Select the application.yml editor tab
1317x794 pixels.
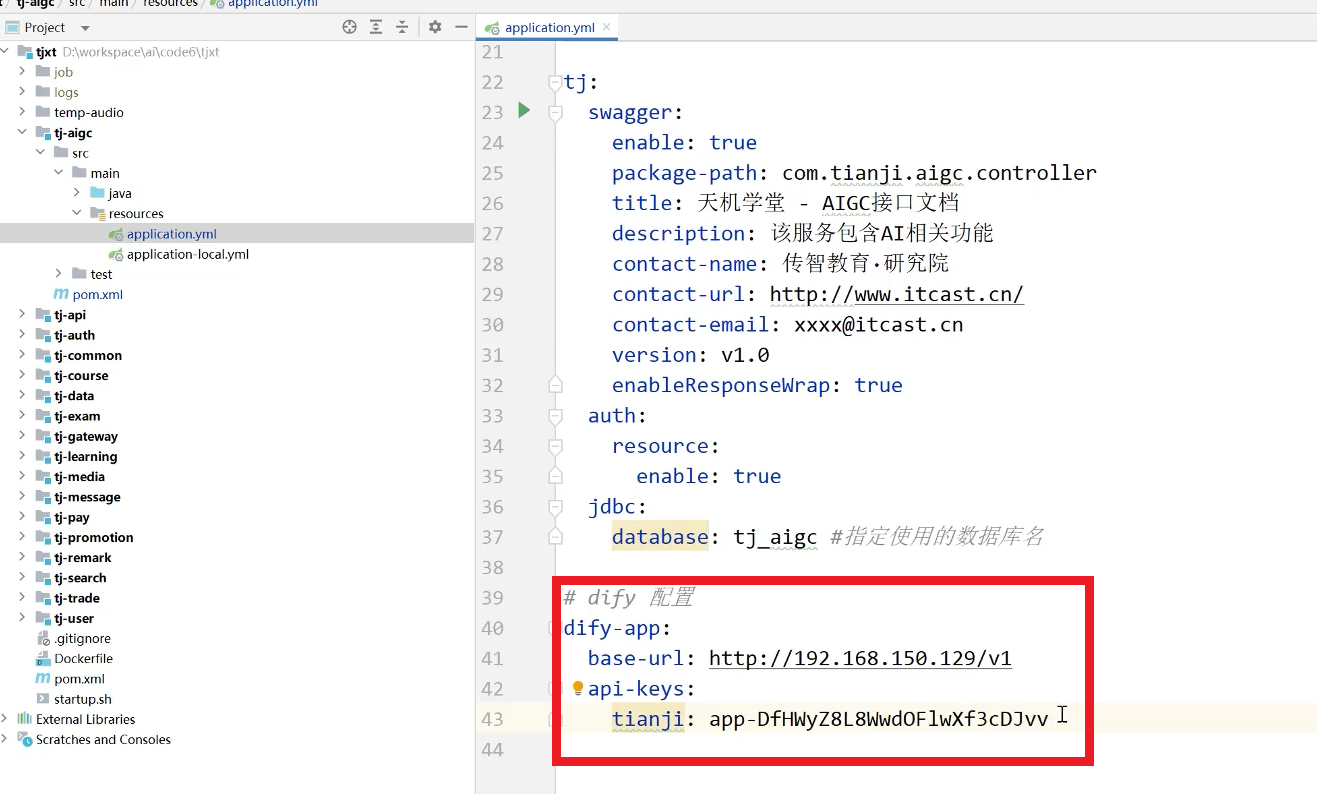pyautogui.click(x=549, y=27)
